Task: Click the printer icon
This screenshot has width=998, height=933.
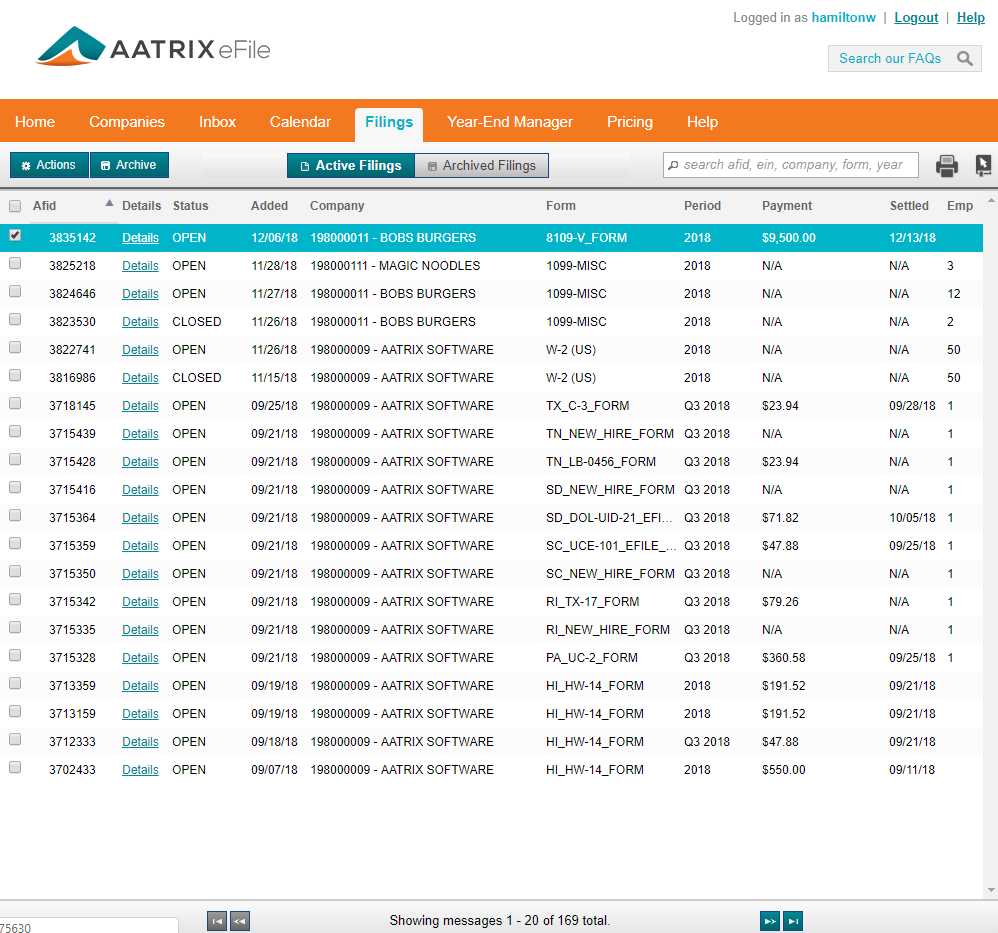Action: pyautogui.click(x=946, y=166)
